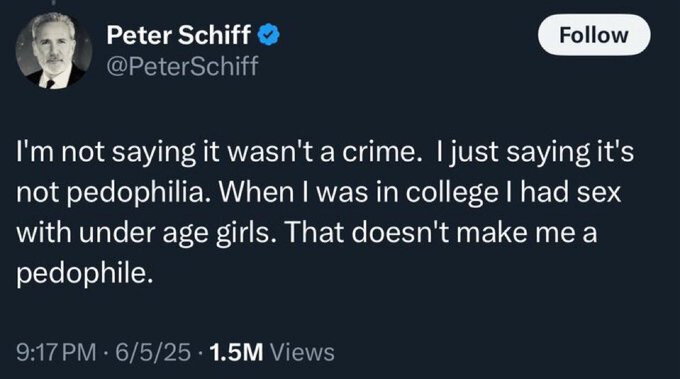Click the "I just saying it's" phrase
Image resolution: width=680 pixels, height=379 pixels.
[x=535, y=153]
